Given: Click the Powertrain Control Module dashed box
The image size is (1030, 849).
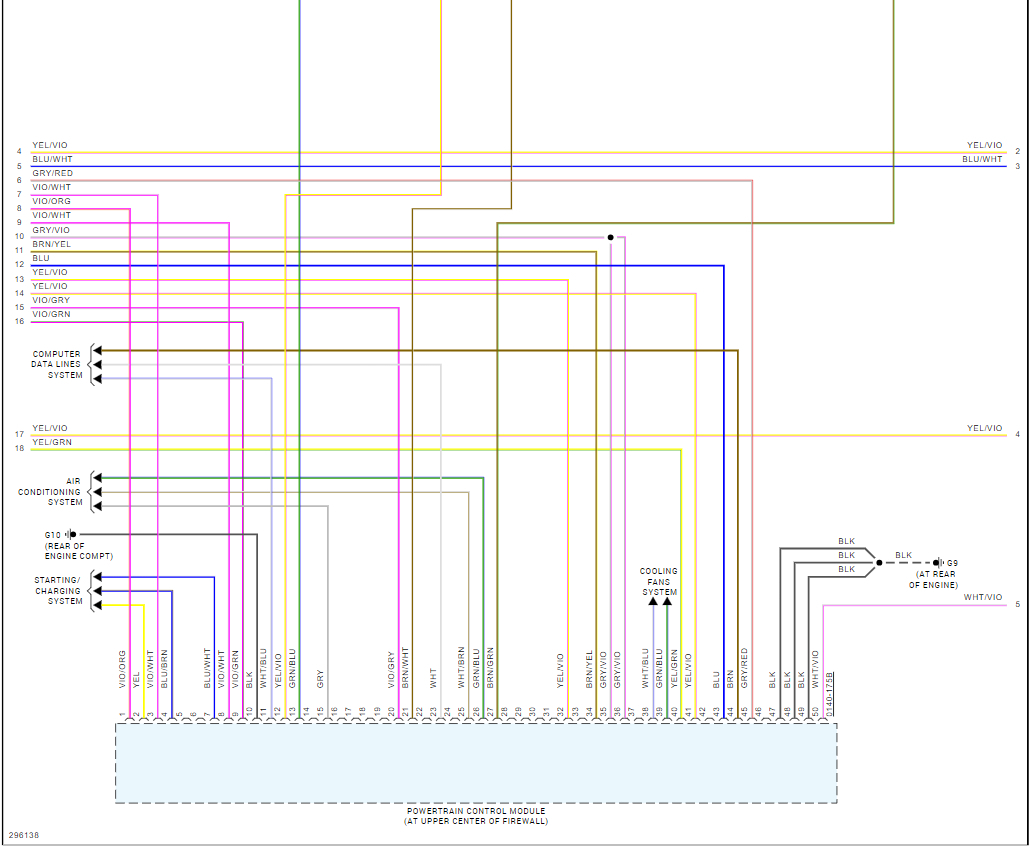Looking at the screenshot, I should (x=476, y=763).
